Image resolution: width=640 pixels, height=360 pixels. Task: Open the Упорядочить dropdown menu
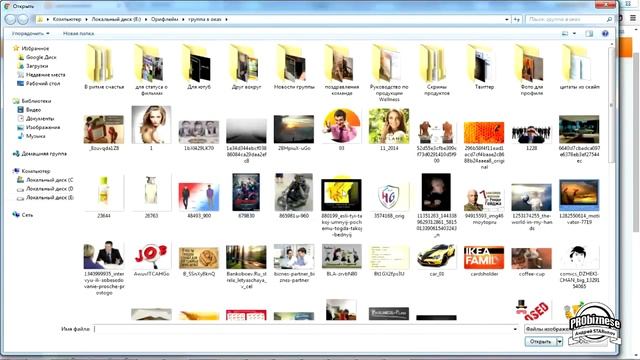point(31,33)
